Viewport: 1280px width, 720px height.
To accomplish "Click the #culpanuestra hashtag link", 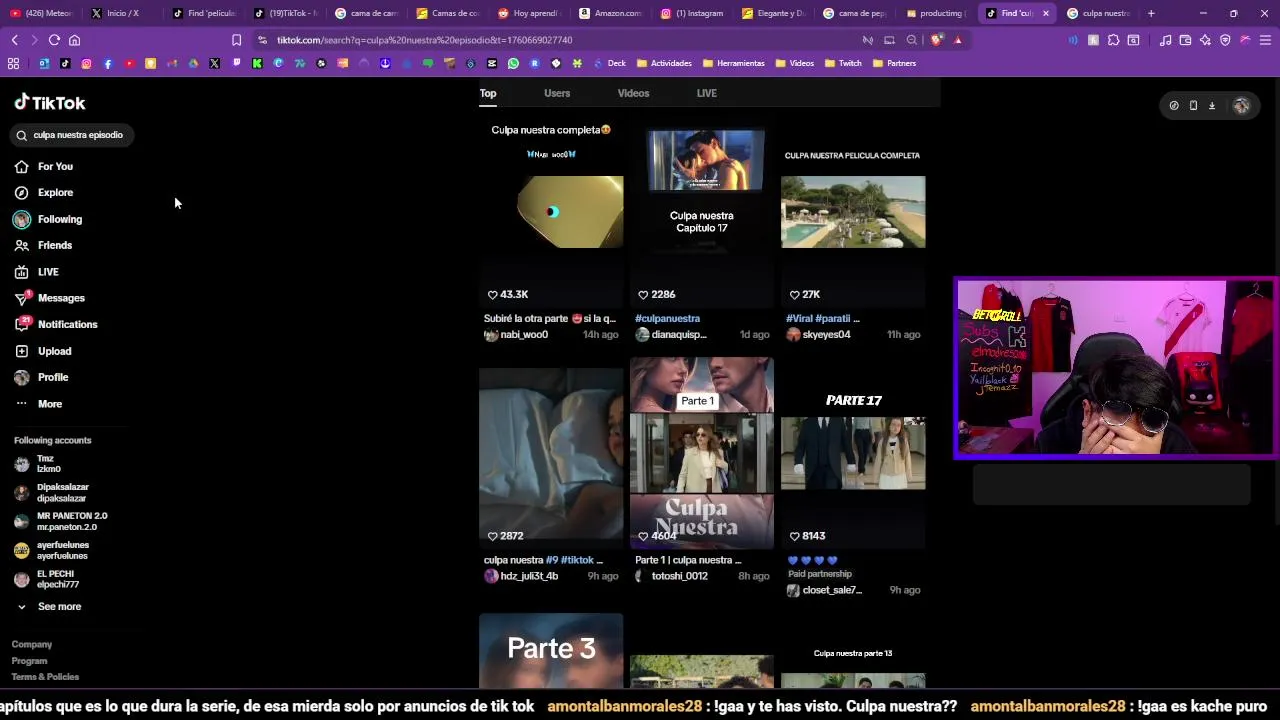I will pos(668,318).
